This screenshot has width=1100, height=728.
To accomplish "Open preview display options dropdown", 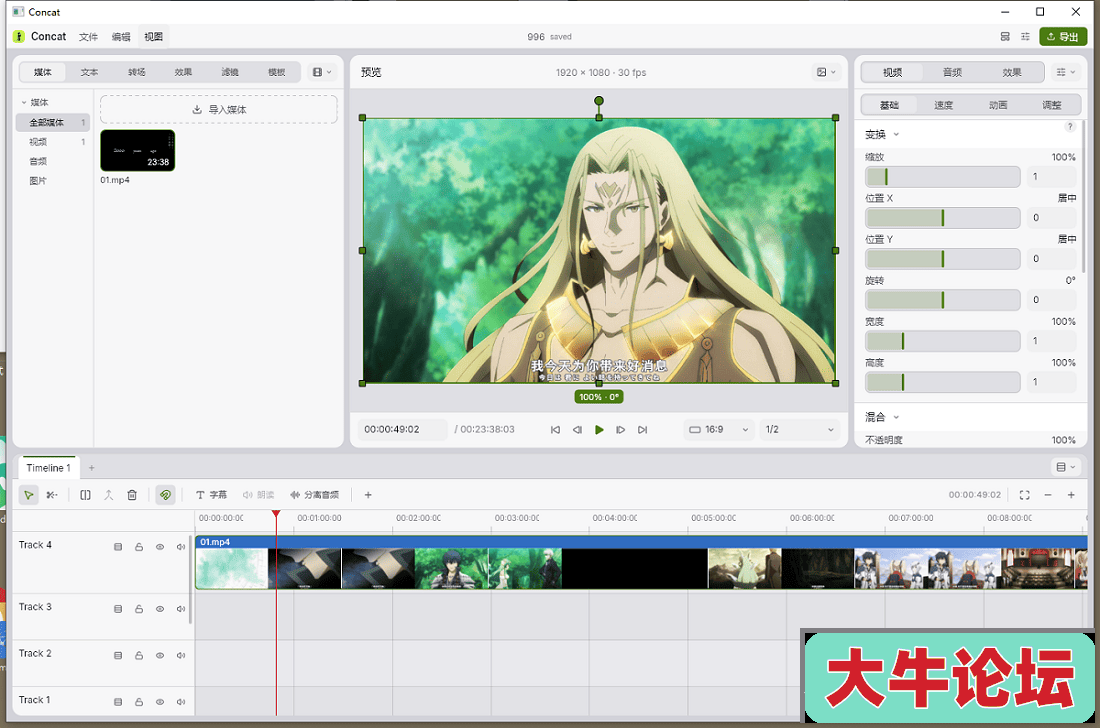I will pos(826,72).
